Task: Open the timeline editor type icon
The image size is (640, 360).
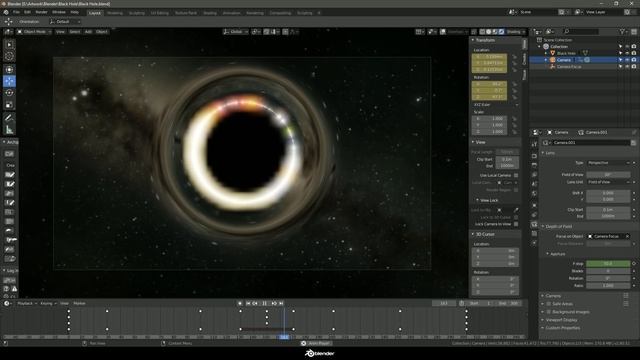Action: pyautogui.click(x=7, y=303)
